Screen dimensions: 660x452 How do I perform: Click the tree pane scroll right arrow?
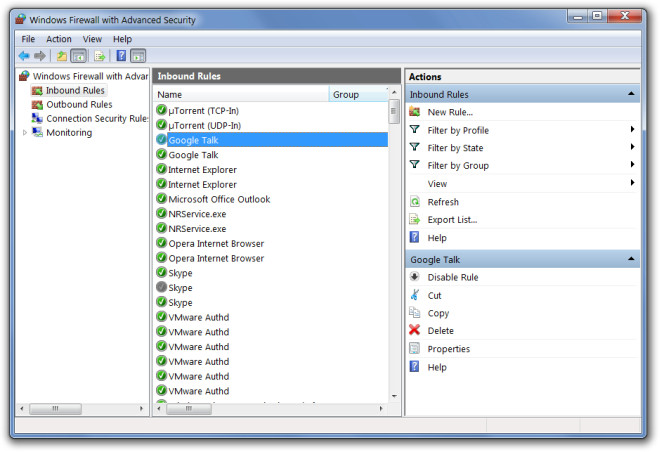tap(141, 408)
